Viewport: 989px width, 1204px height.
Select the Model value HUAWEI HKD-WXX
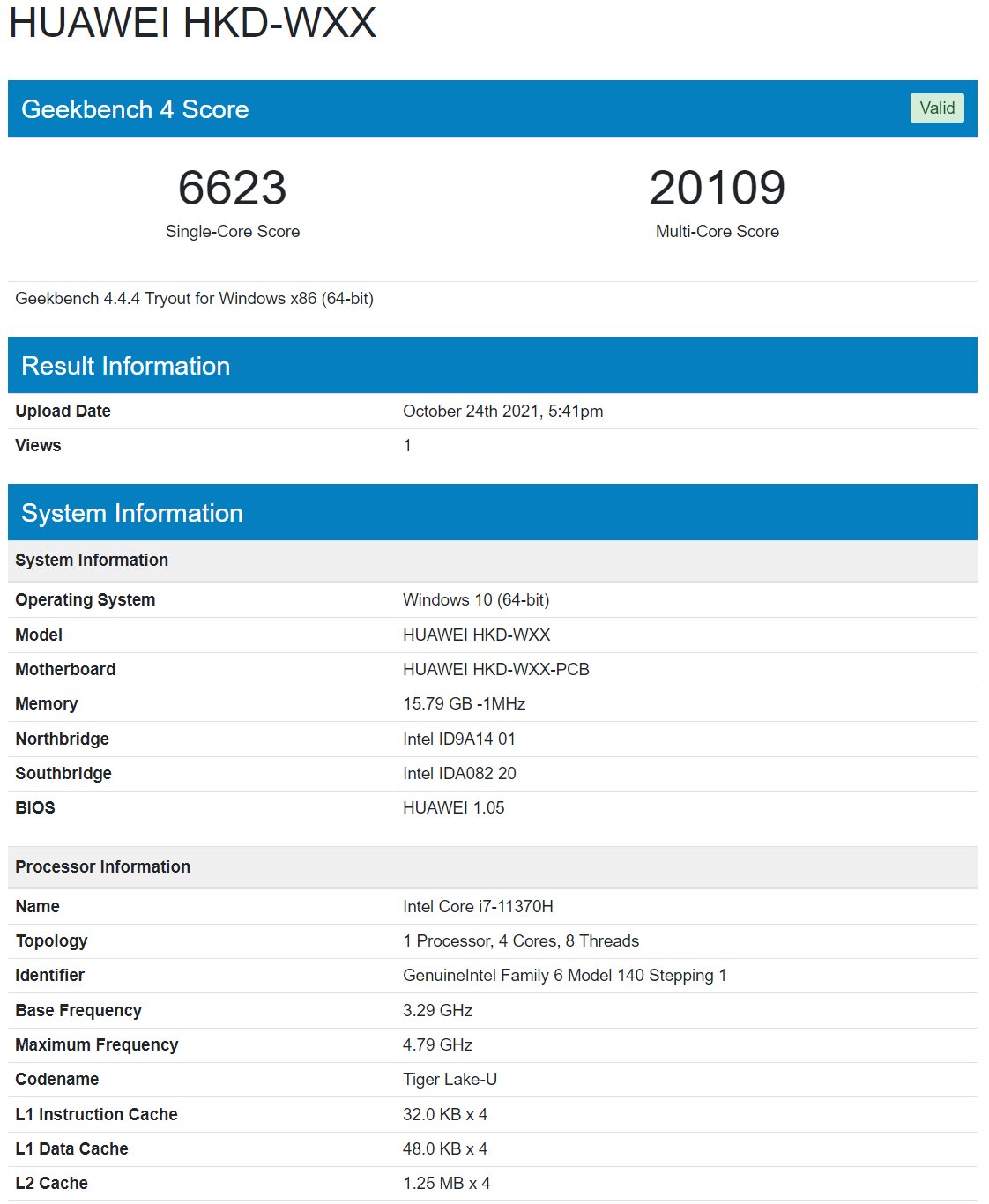pos(477,635)
